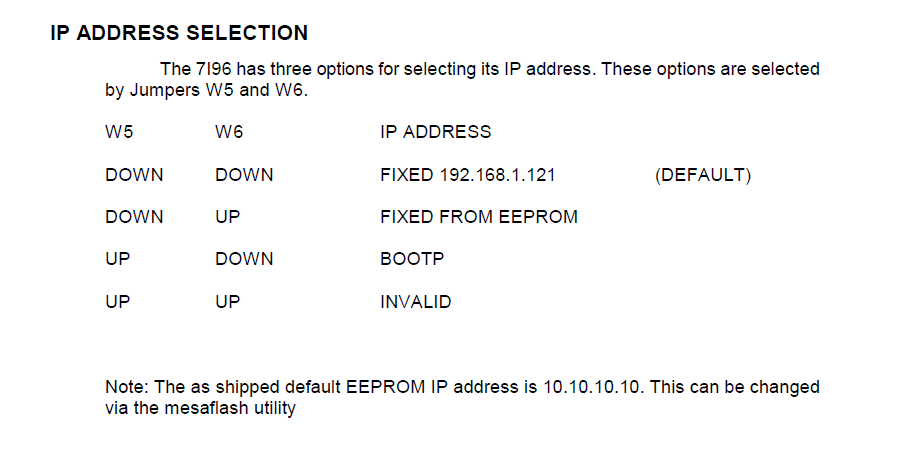
Task: Click the W5 column header
Action: (x=119, y=132)
